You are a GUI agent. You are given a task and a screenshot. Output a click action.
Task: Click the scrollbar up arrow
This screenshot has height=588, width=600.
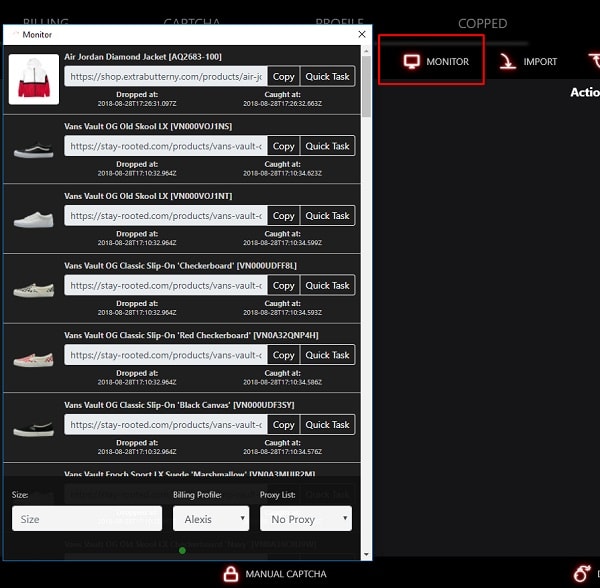click(366, 50)
